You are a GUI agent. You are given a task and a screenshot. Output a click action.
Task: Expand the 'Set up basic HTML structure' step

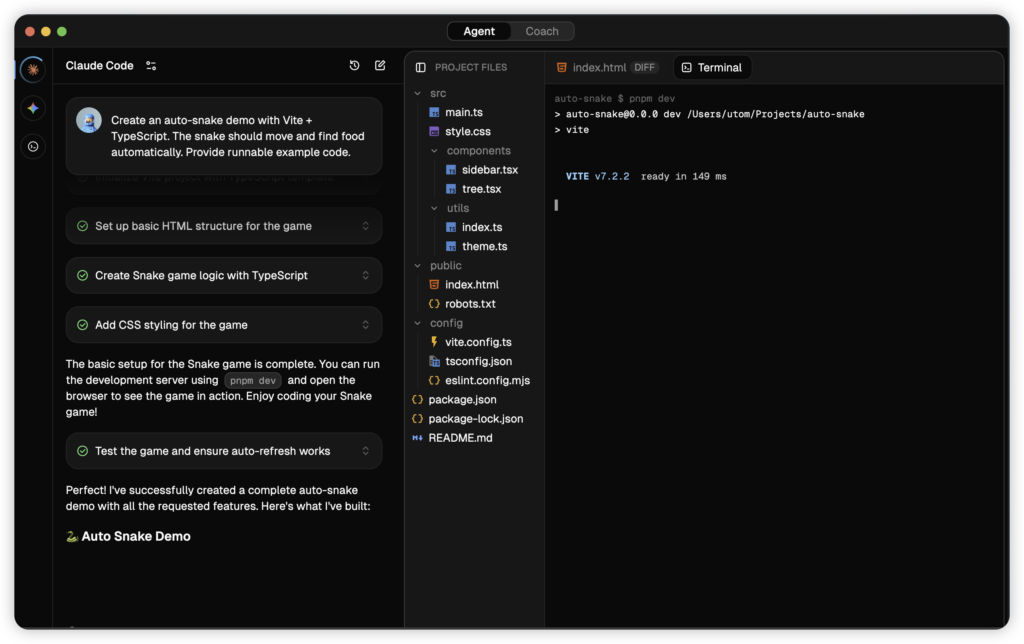point(366,226)
